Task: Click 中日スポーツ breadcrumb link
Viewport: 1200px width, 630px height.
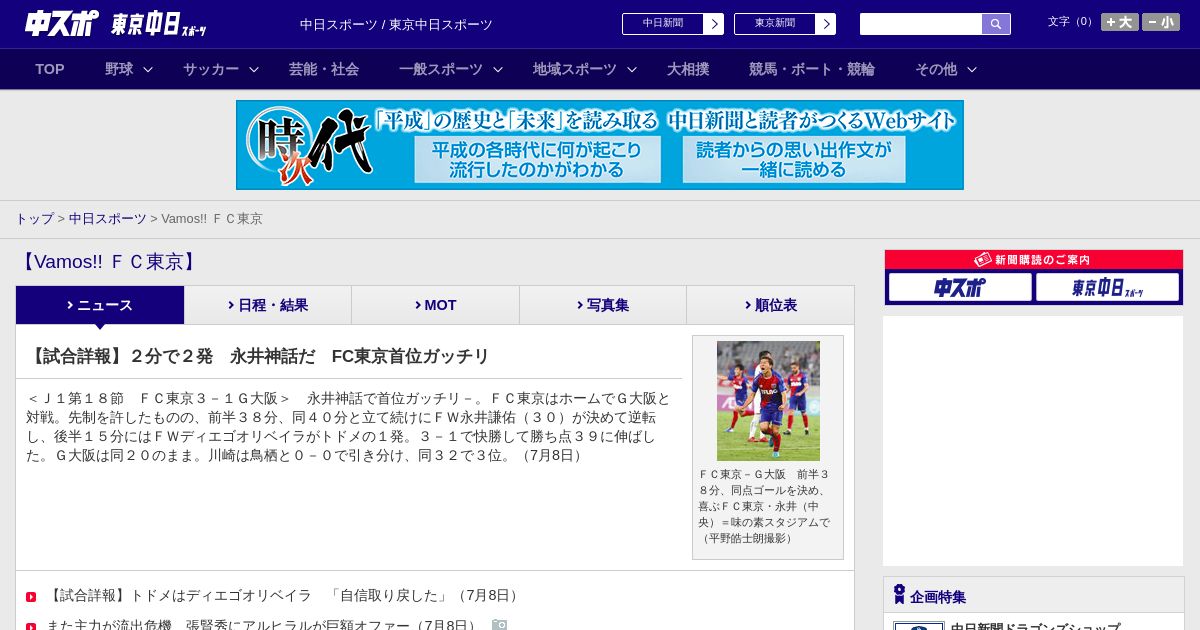Action: pyautogui.click(x=108, y=218)
